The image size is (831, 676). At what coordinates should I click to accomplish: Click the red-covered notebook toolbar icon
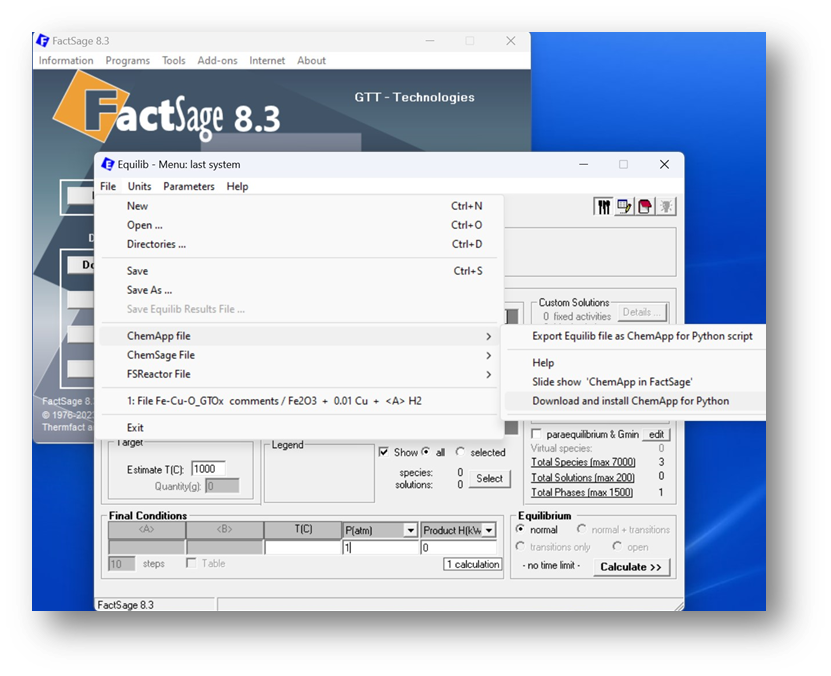tap(645, 207)
